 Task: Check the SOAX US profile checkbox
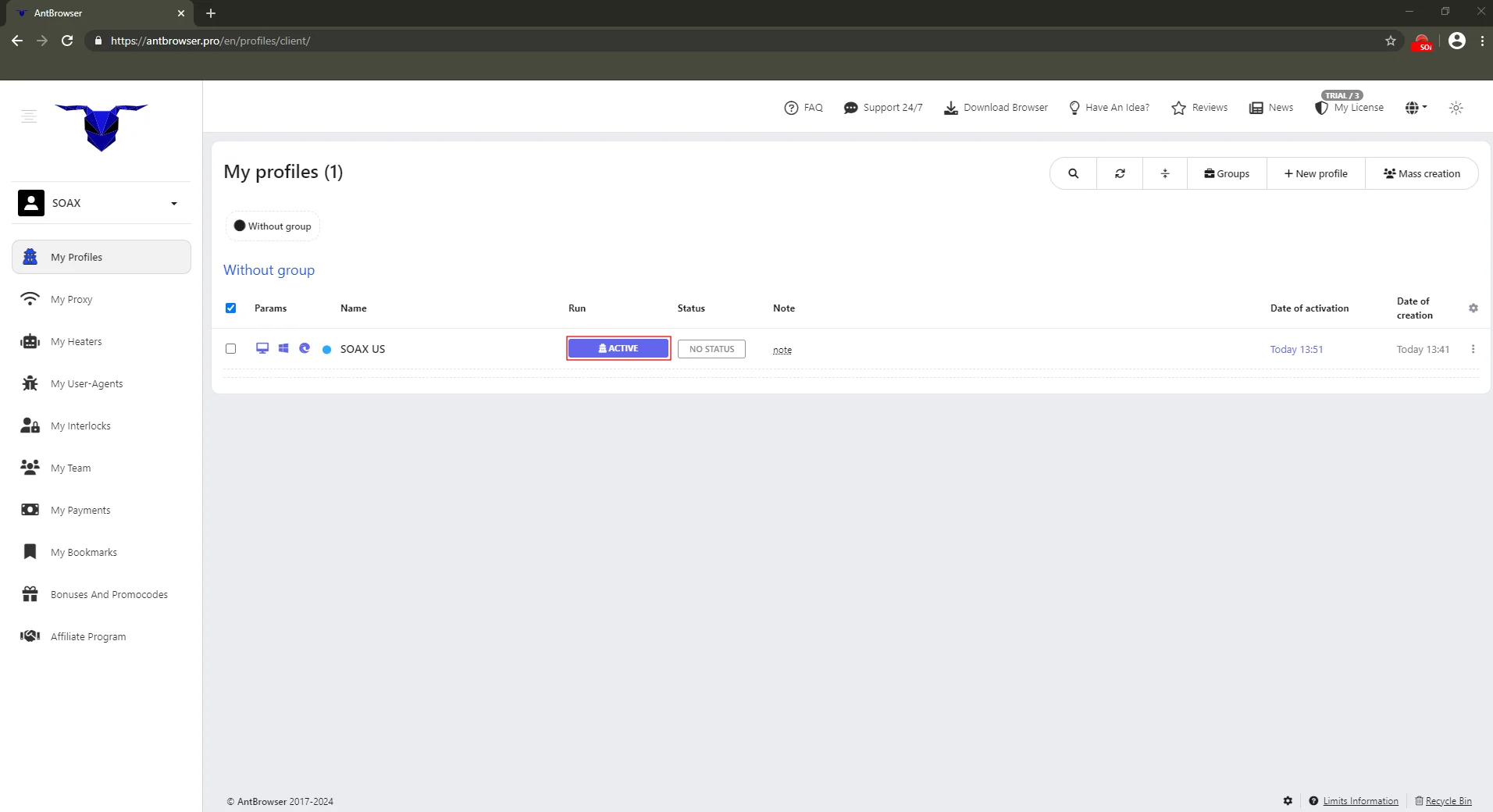click(230, 349)
